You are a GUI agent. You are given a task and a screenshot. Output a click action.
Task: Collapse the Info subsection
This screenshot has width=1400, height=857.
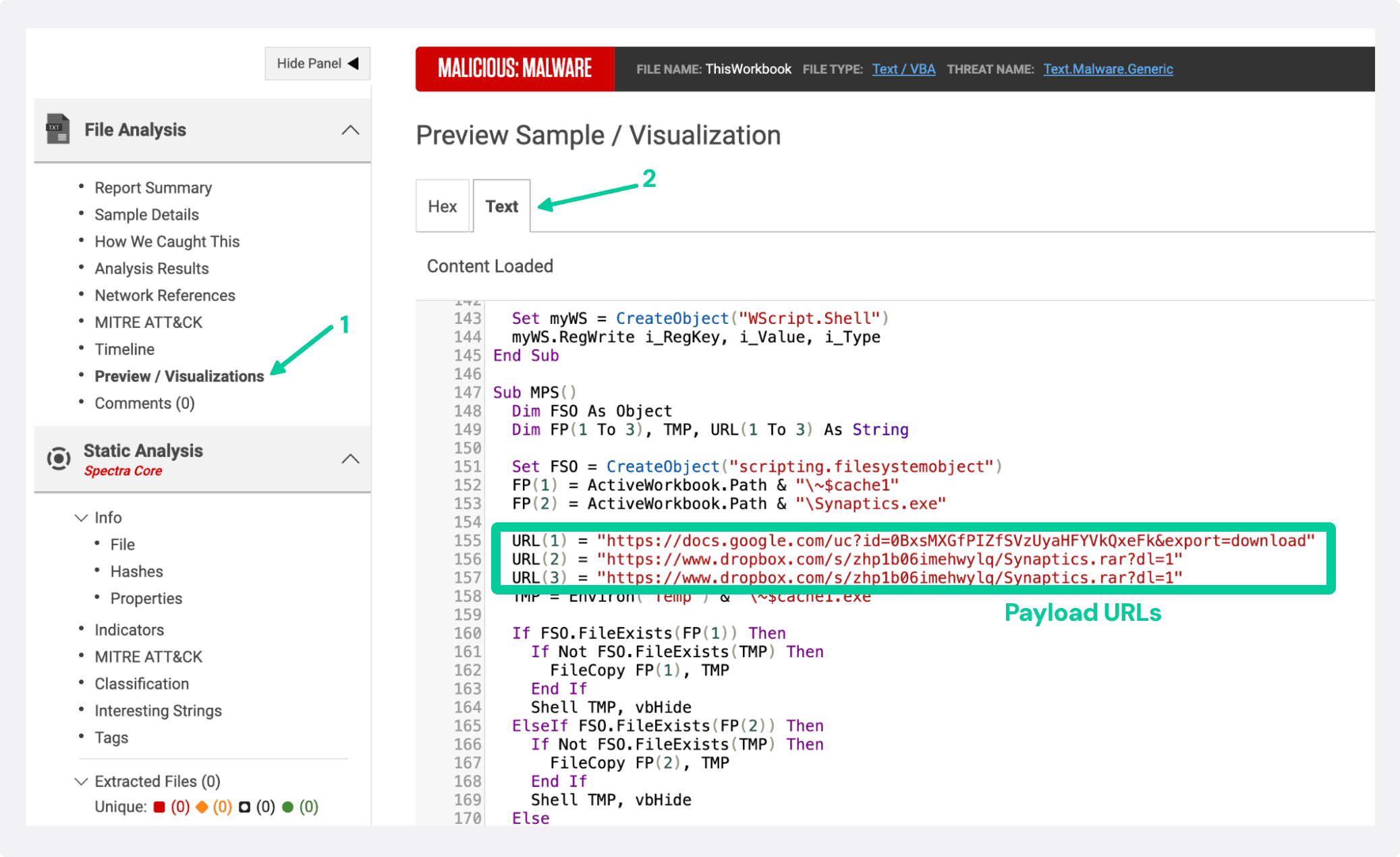pyautogui.click(x=81, y=517)
